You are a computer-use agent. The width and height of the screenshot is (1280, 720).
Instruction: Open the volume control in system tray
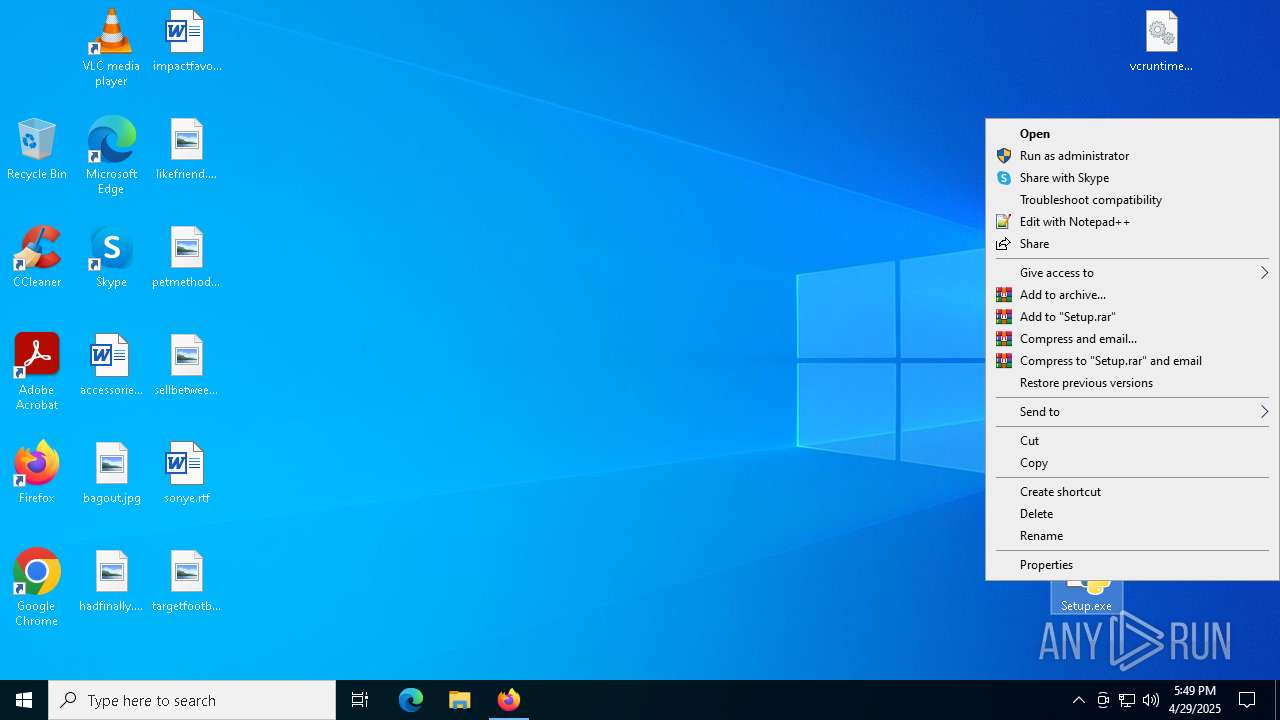(1151, 700)
